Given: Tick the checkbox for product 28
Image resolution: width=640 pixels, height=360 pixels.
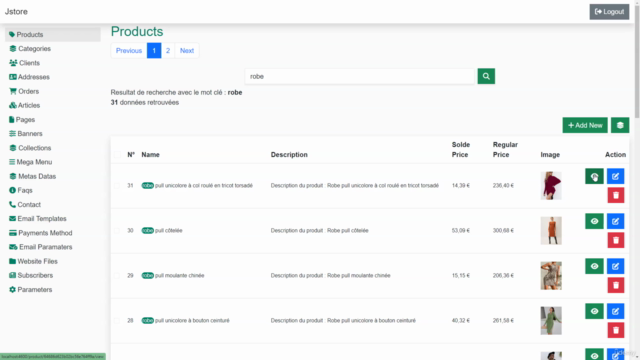Looking at the screenshot, I should [117, 320].
